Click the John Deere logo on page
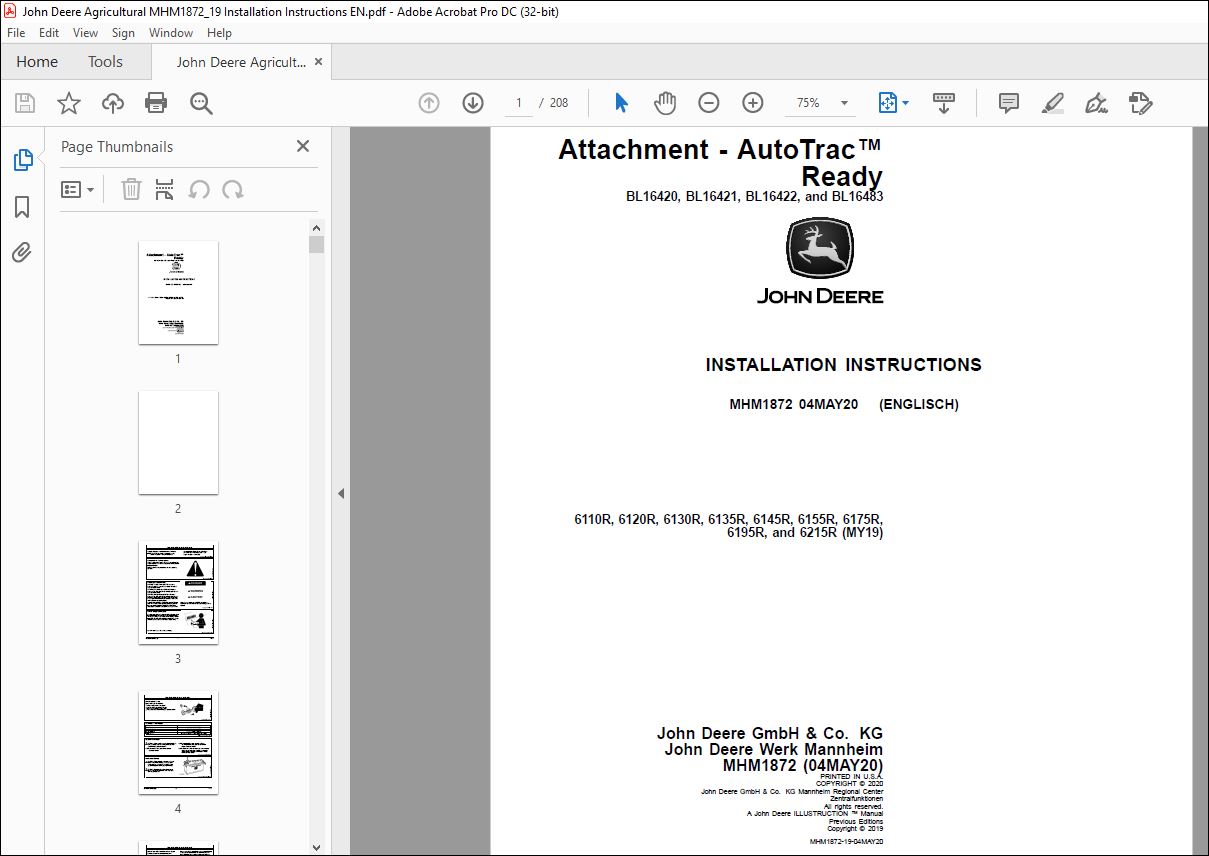 tap(820, 261)
